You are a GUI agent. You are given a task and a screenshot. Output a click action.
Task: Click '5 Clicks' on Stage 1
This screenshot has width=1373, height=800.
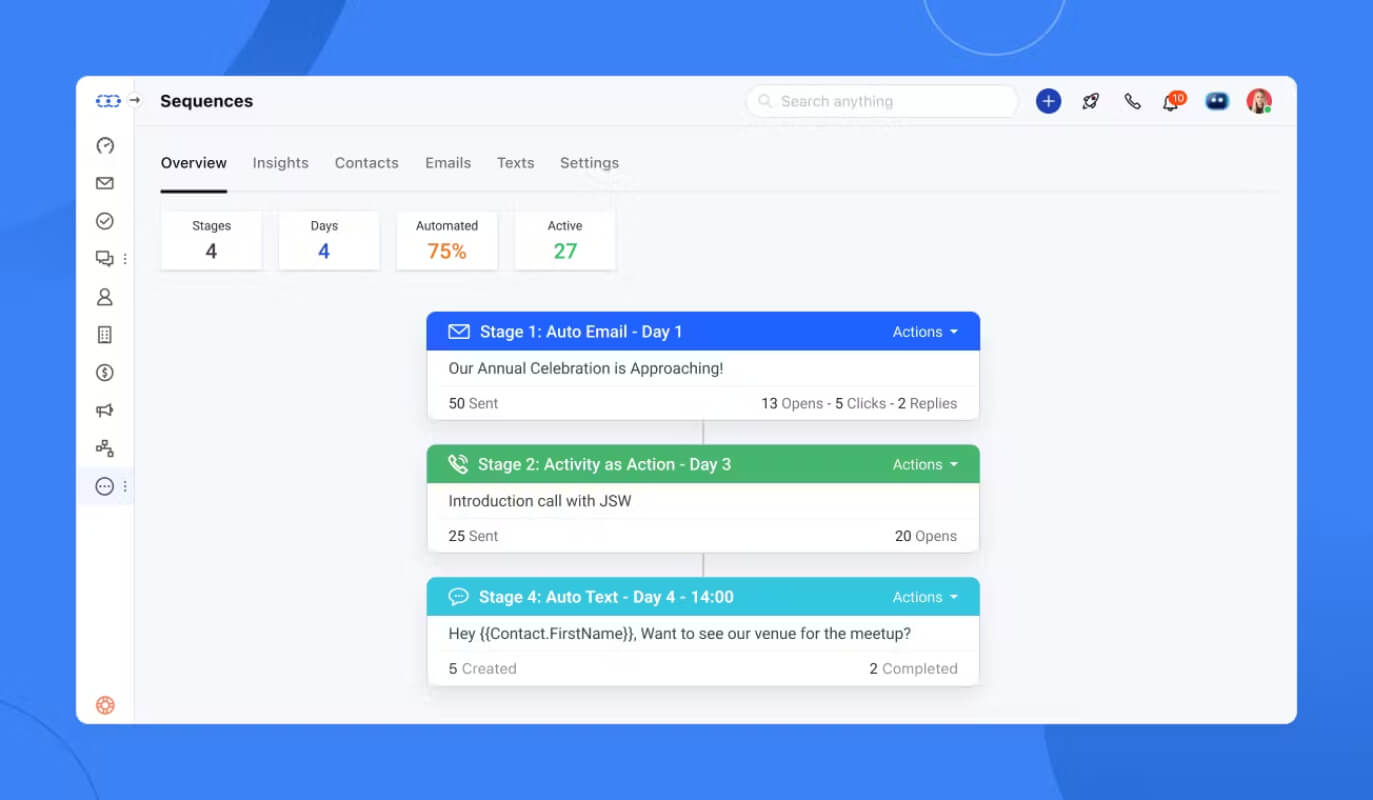tap(860, 403)
